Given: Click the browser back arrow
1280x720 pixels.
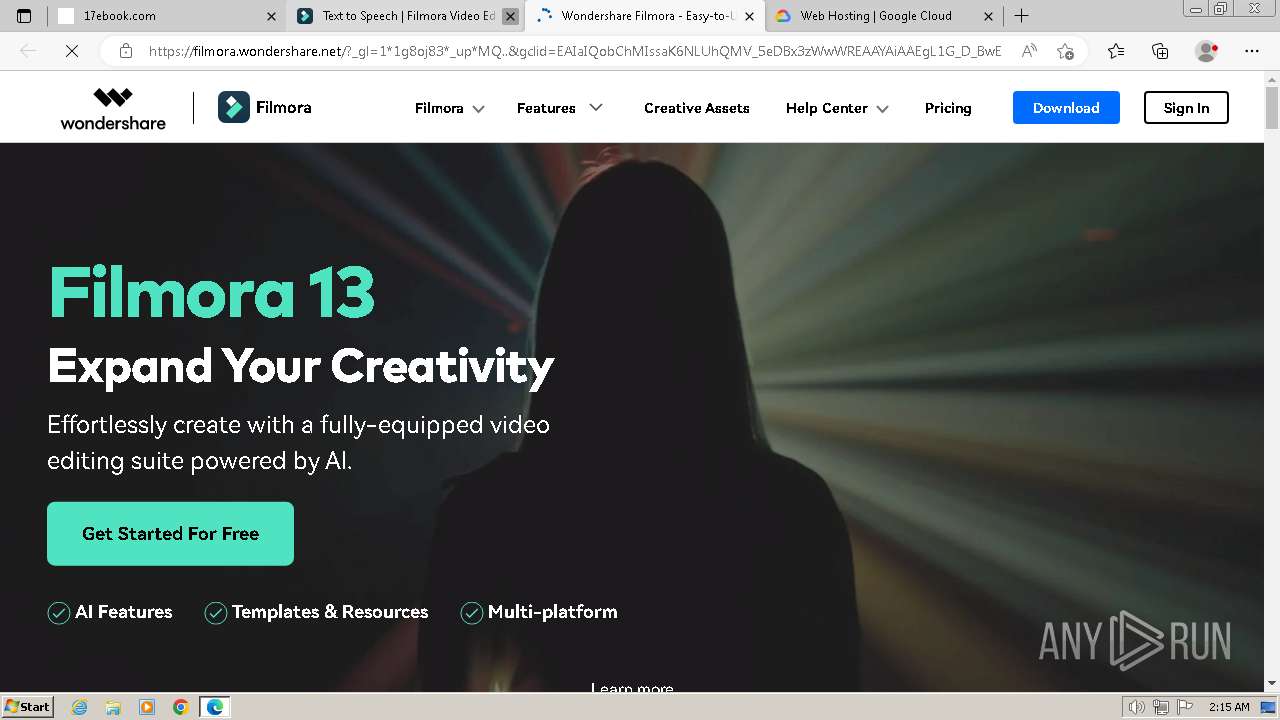Looking at the screenshot, I should (x=28, y=51).
